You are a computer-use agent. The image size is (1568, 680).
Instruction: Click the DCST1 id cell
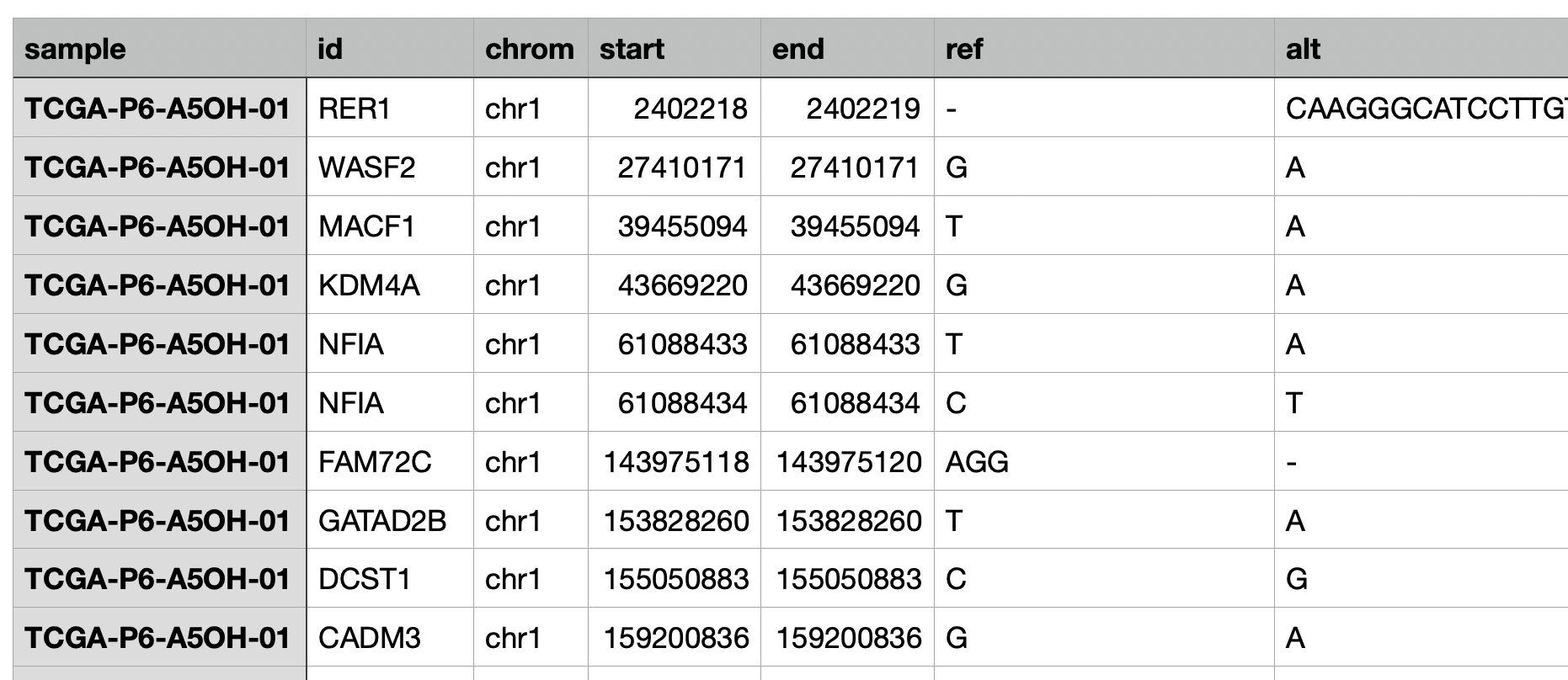tap(390, 579)
